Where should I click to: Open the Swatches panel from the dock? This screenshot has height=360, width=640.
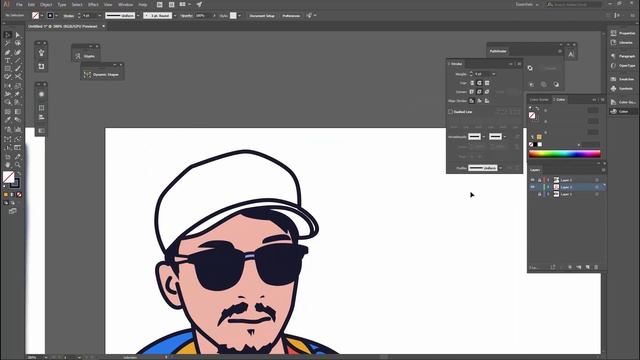pyautogui.click(x=623, y=79)
